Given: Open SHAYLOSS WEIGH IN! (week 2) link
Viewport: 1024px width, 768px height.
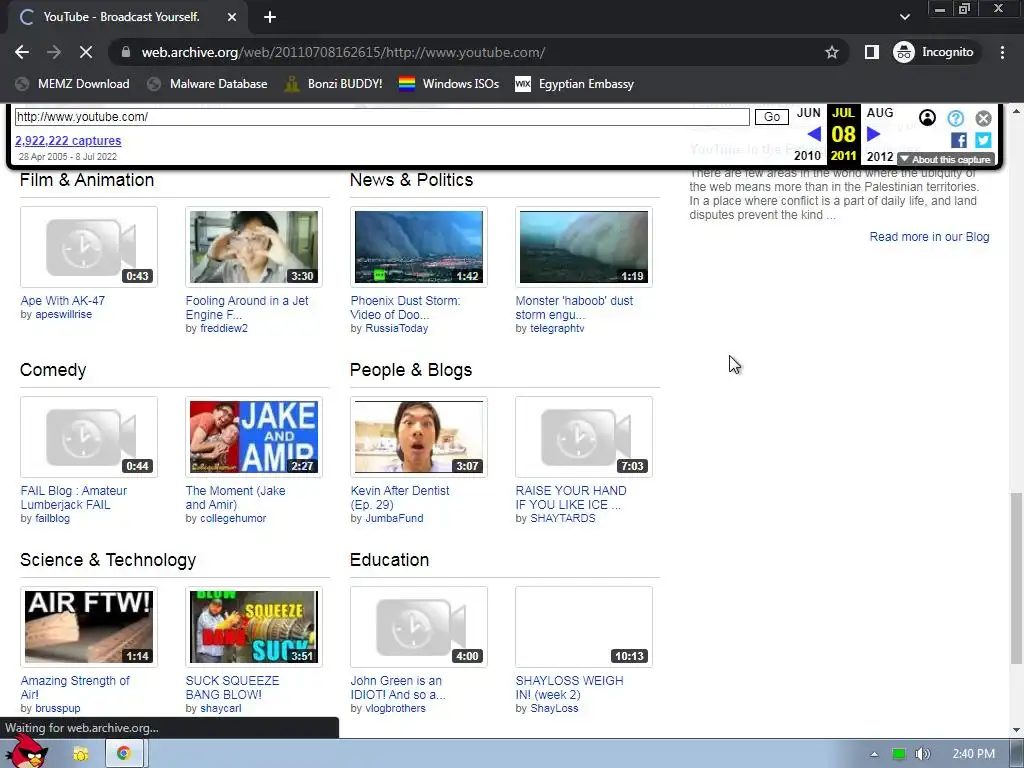Looking at the screenshot, I should tap(569, 688).
